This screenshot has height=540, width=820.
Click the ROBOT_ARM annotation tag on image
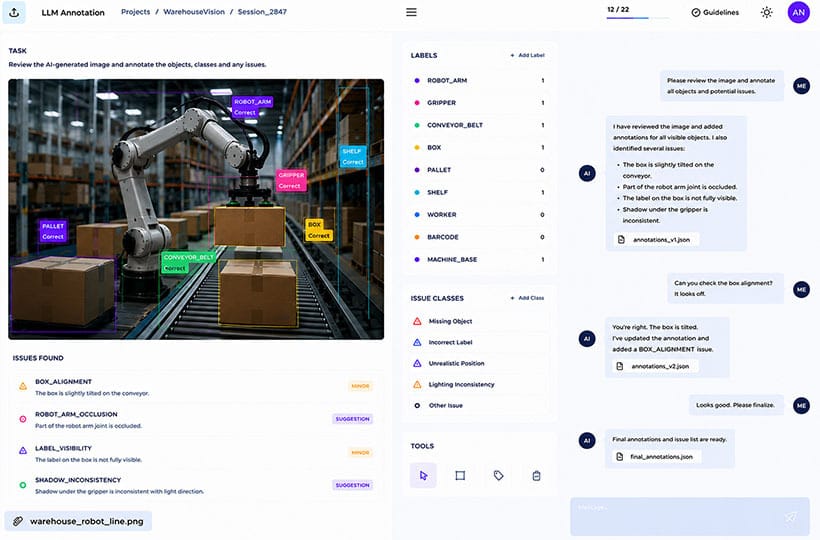pos(253,107)
